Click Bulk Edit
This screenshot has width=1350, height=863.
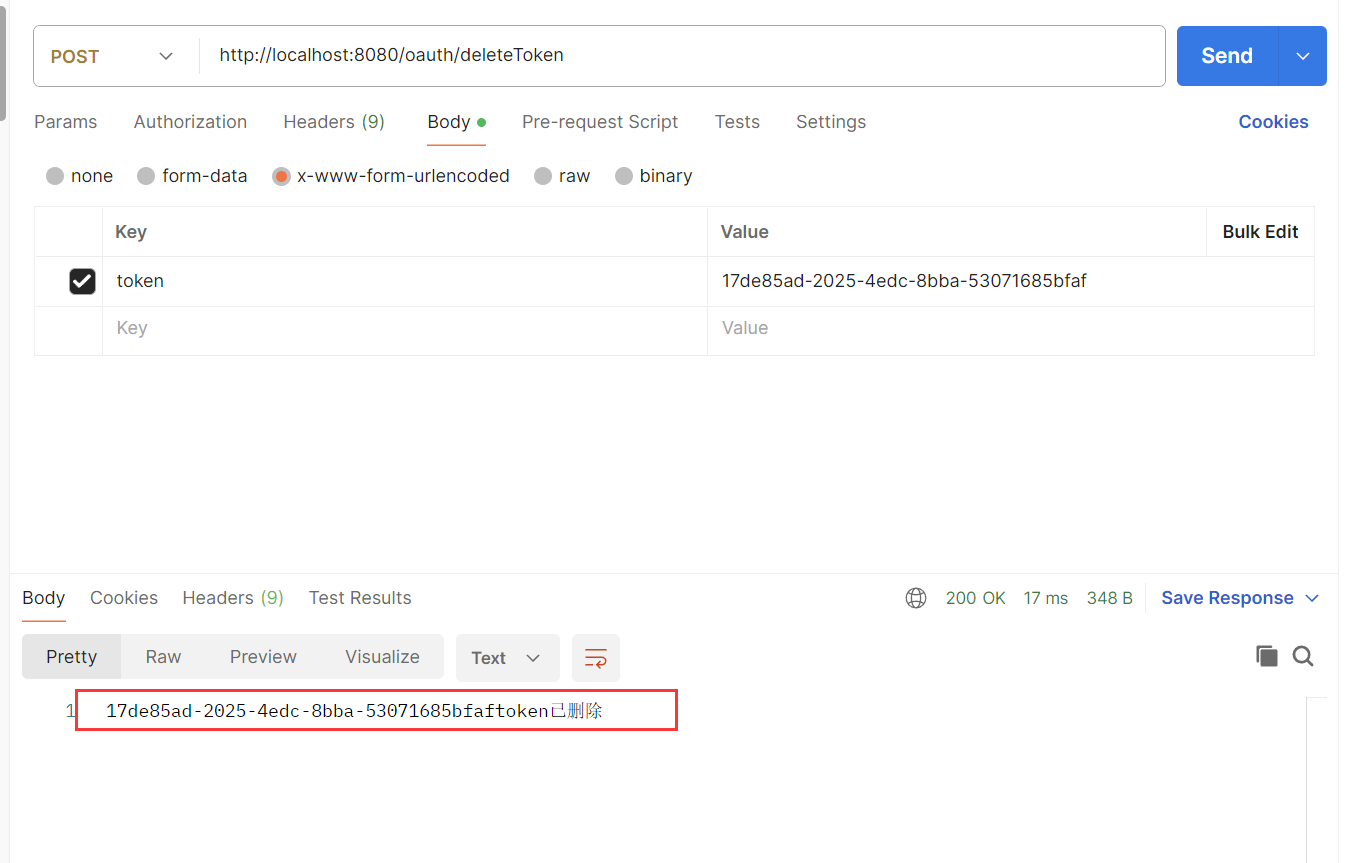coord(1260,232)
